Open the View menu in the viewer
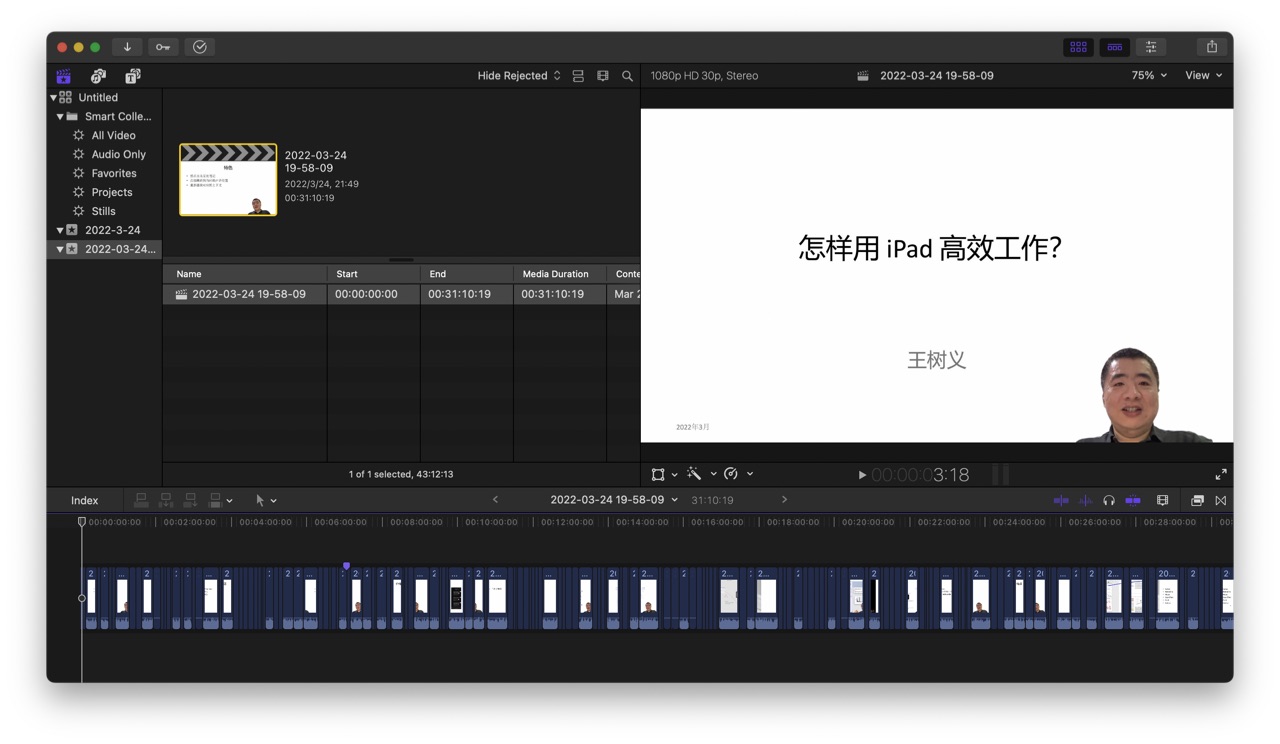The width and height of the screenshot is (1280, 744). pos(1203,75)
